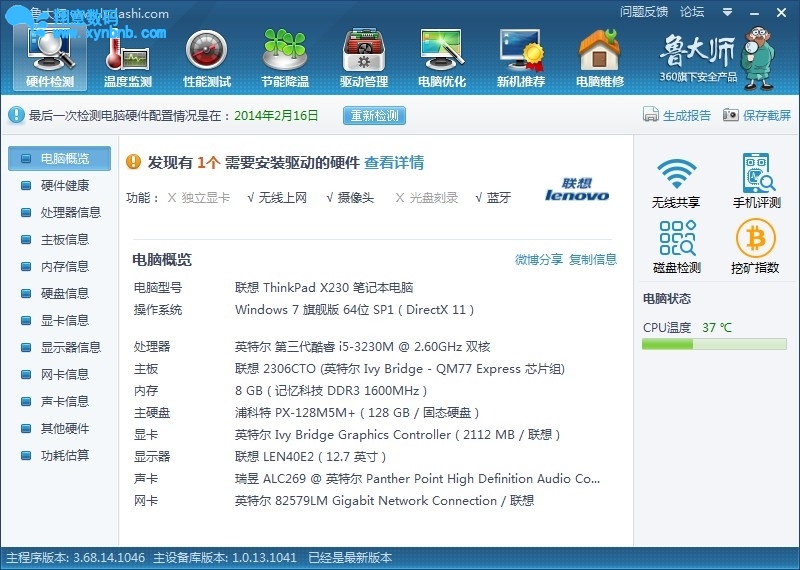The width and height of the screenshot is (800, 570).
Task: Open 查看详情 driver details link
Action: pyautogui.click(x=394, y=163)
